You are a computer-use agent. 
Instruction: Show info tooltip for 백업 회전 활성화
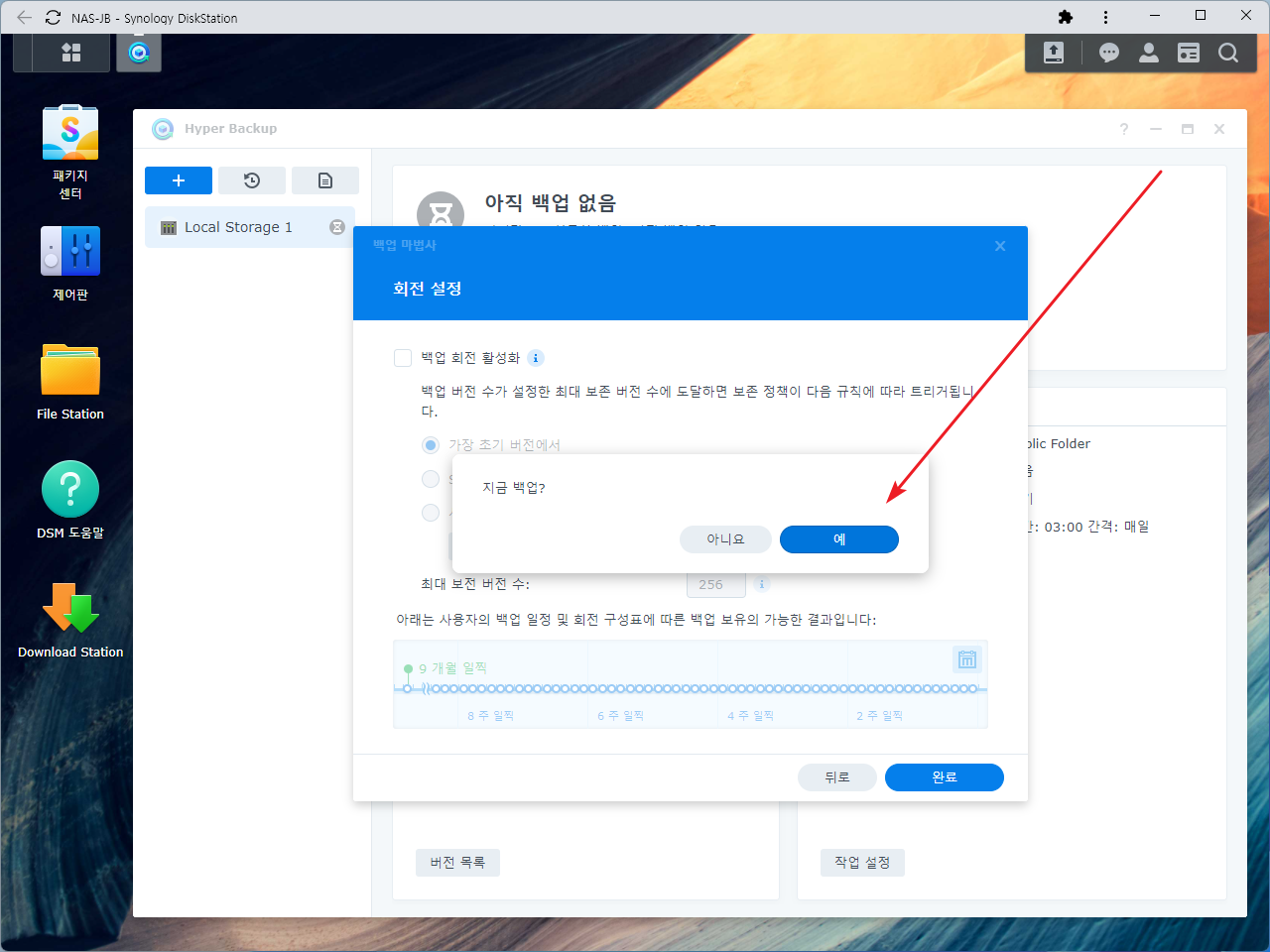pyautogui.click(x=536, y=358)
